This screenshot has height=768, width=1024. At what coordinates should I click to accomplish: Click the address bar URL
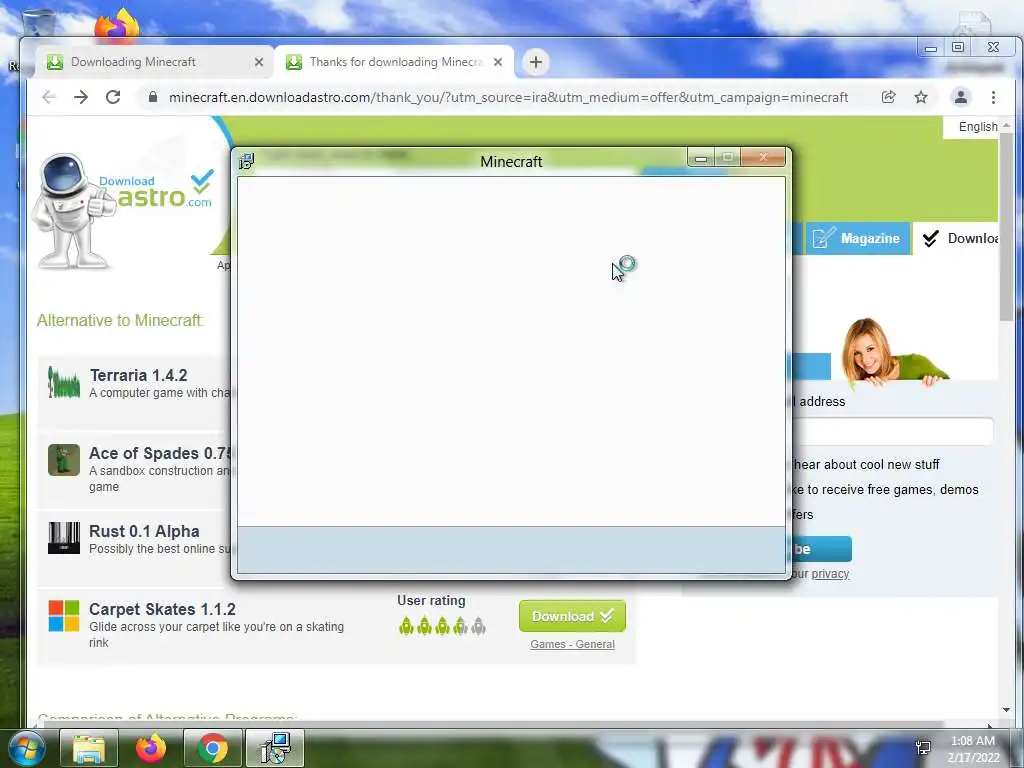[x=508, y=97]
